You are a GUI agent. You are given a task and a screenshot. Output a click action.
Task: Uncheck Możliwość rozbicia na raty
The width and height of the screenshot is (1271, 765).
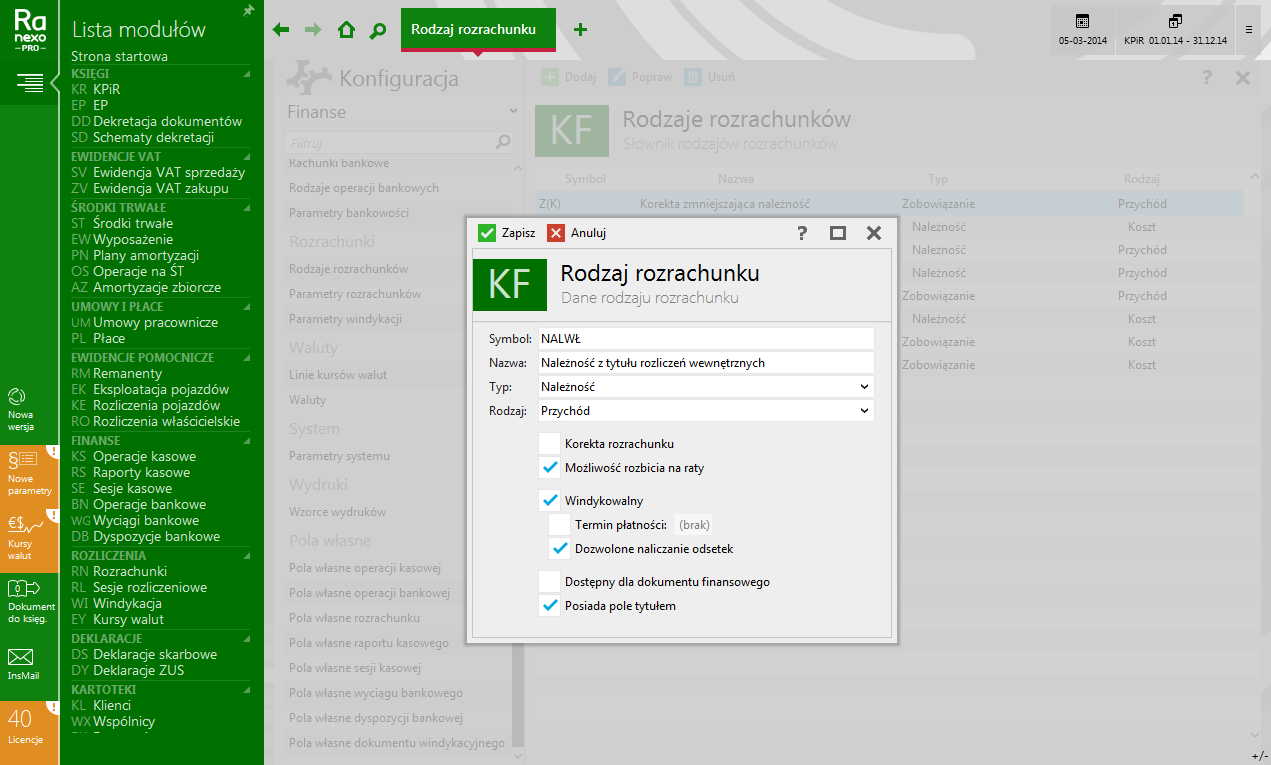coord(549,467)
